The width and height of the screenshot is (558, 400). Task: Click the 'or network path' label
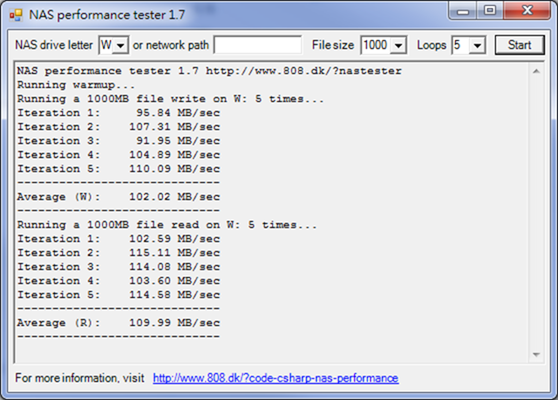[x=171, y=45]
